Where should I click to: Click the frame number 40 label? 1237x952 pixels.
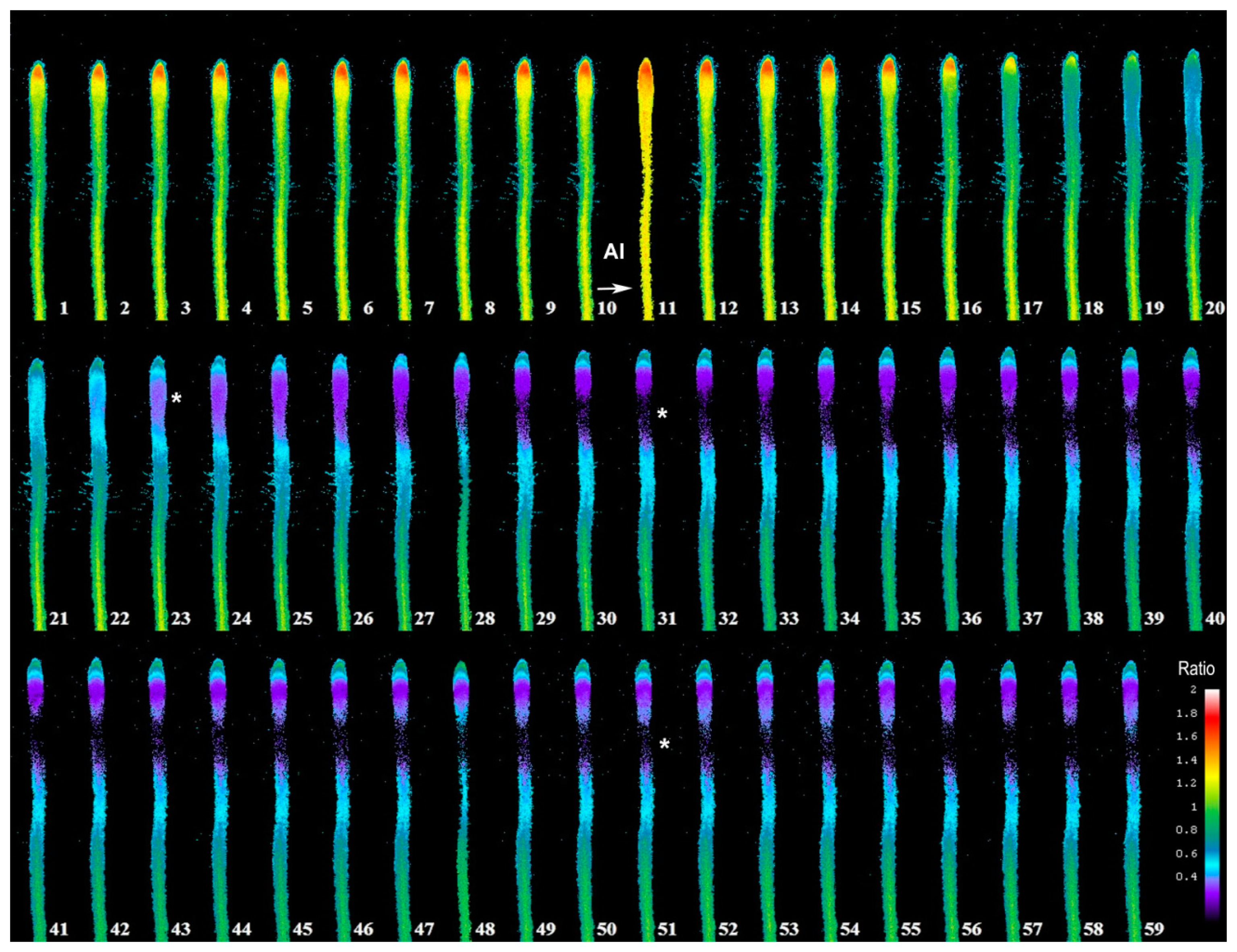pyautogui.click(x=1215, y=619)
